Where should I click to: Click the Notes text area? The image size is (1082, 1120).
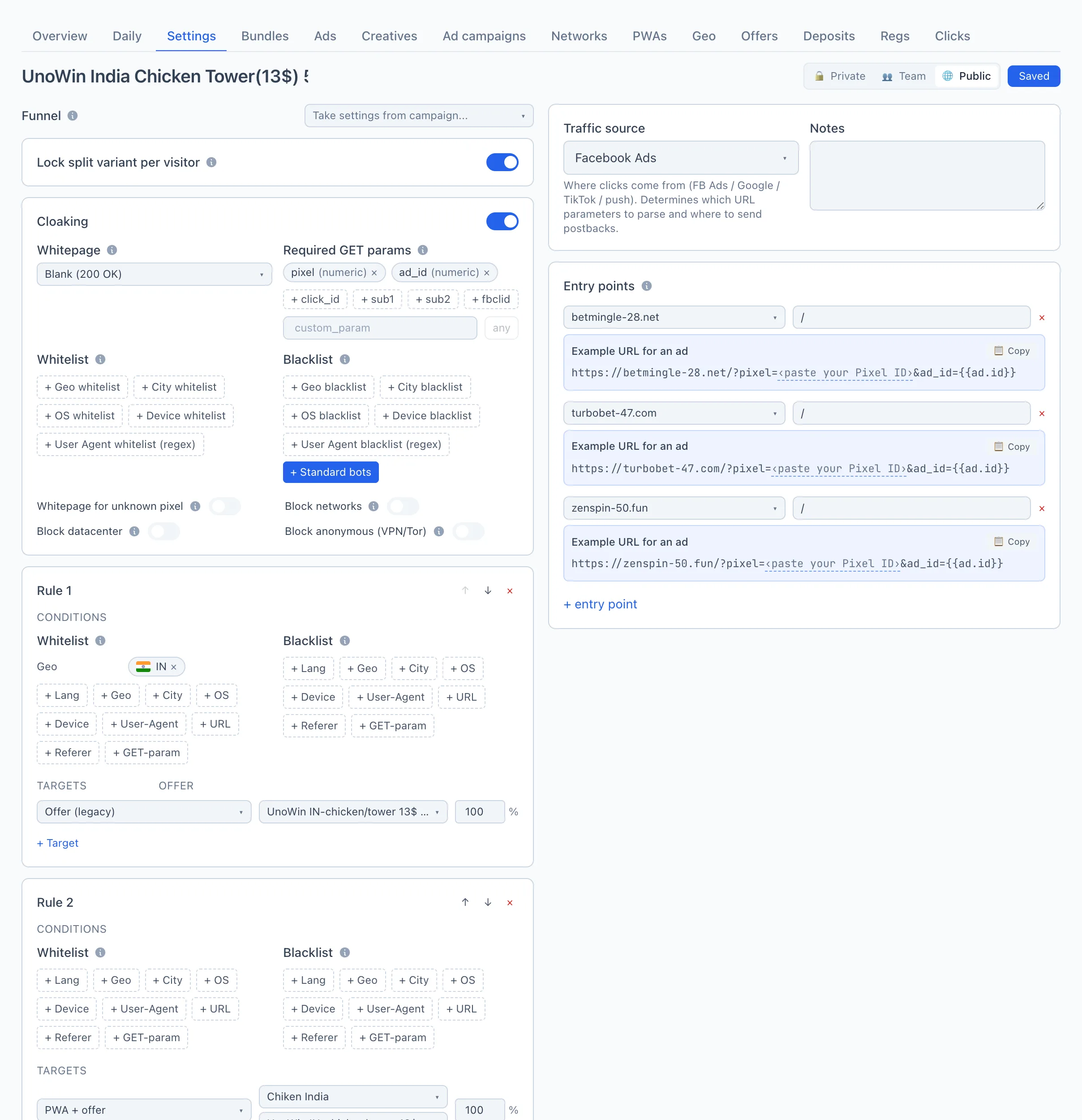pyautogui.click(x=927, y=176)
